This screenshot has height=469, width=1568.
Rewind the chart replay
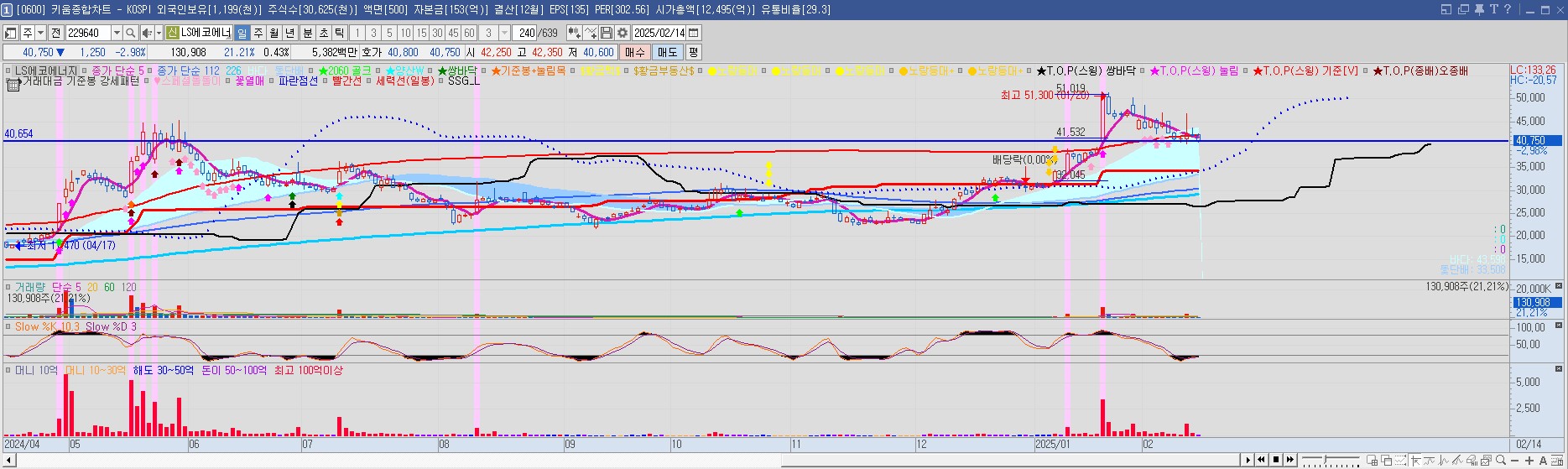[1261, 460]
